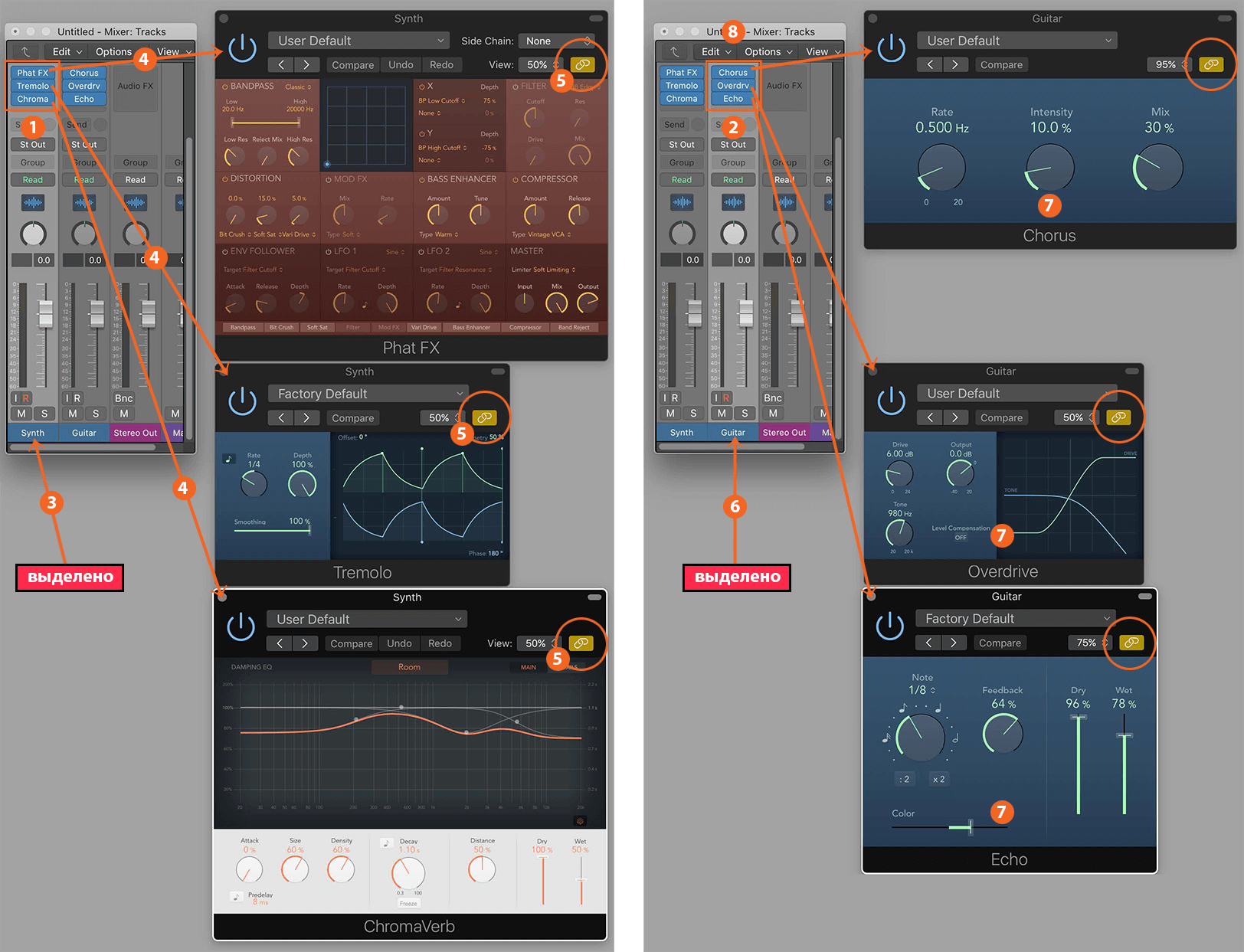Toggle the COMPRESSOR section power in Phat FX

click(x=516, y=179)
